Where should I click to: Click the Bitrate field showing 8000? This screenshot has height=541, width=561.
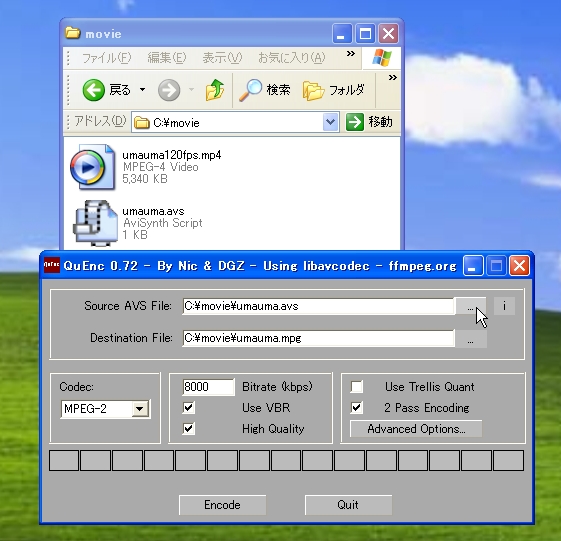[x=208, y=387]
